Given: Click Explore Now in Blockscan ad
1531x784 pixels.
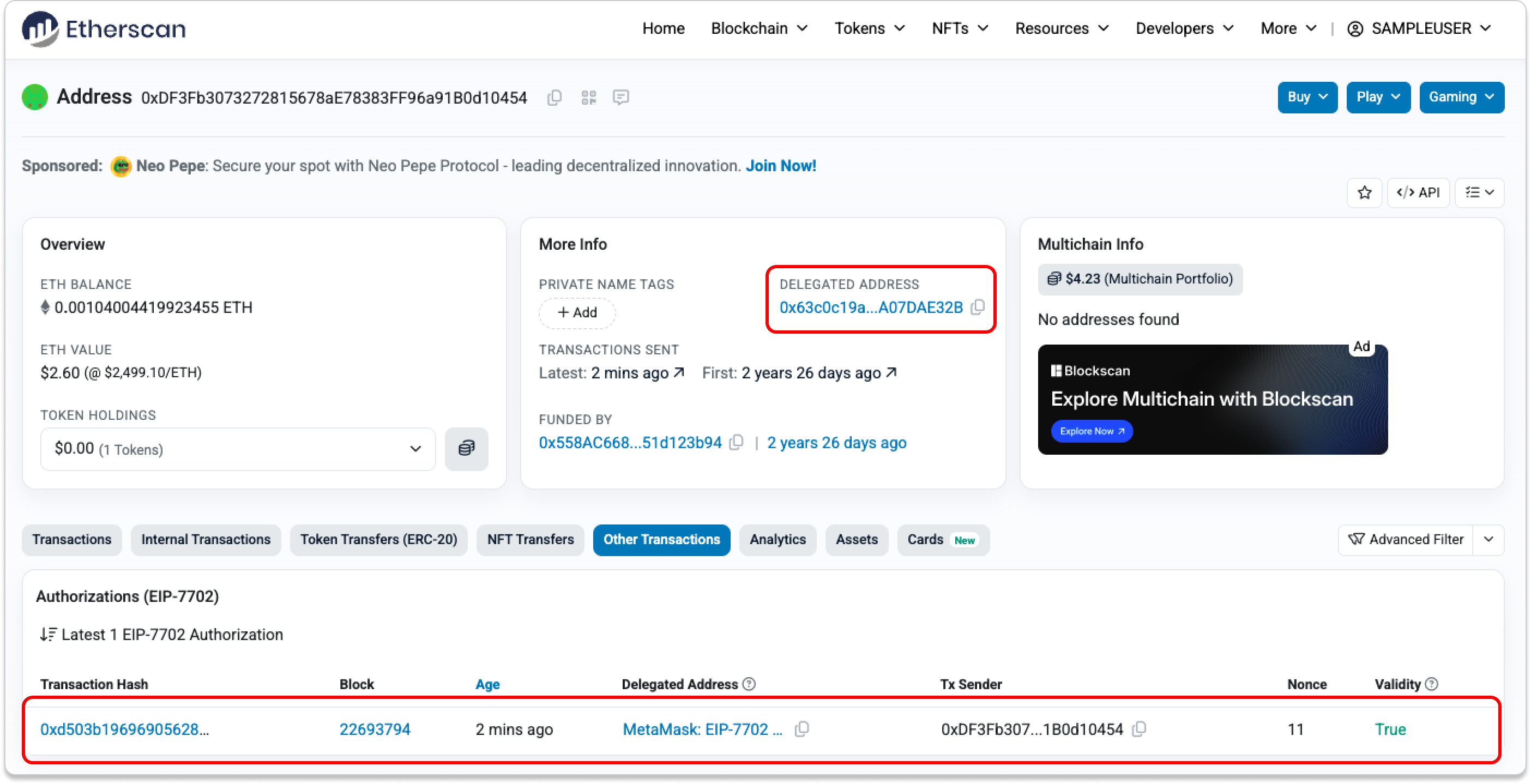Looking at the screenshot, I should pos(1091,431).
